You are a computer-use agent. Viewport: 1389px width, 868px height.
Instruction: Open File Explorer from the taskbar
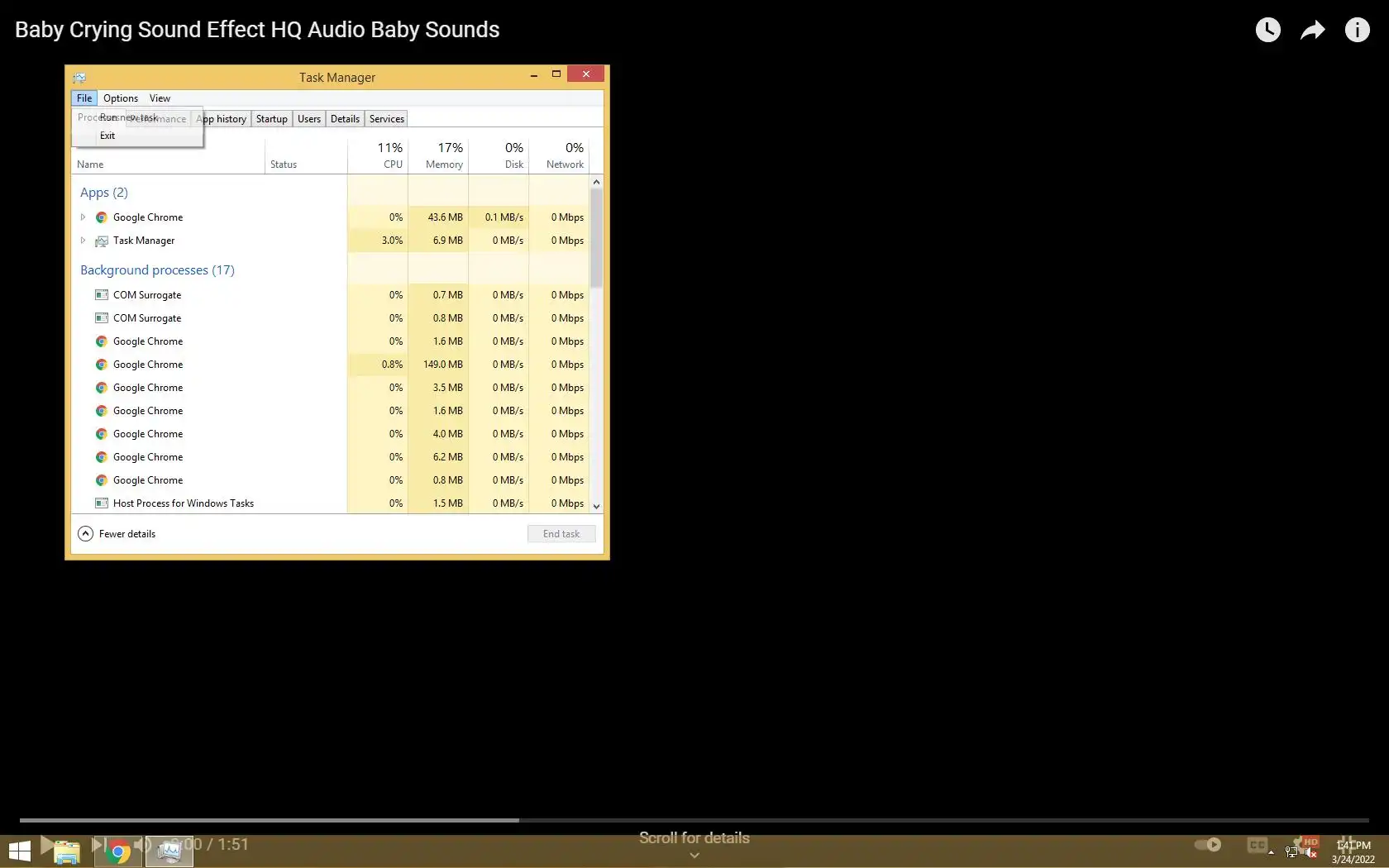(67, 851)
